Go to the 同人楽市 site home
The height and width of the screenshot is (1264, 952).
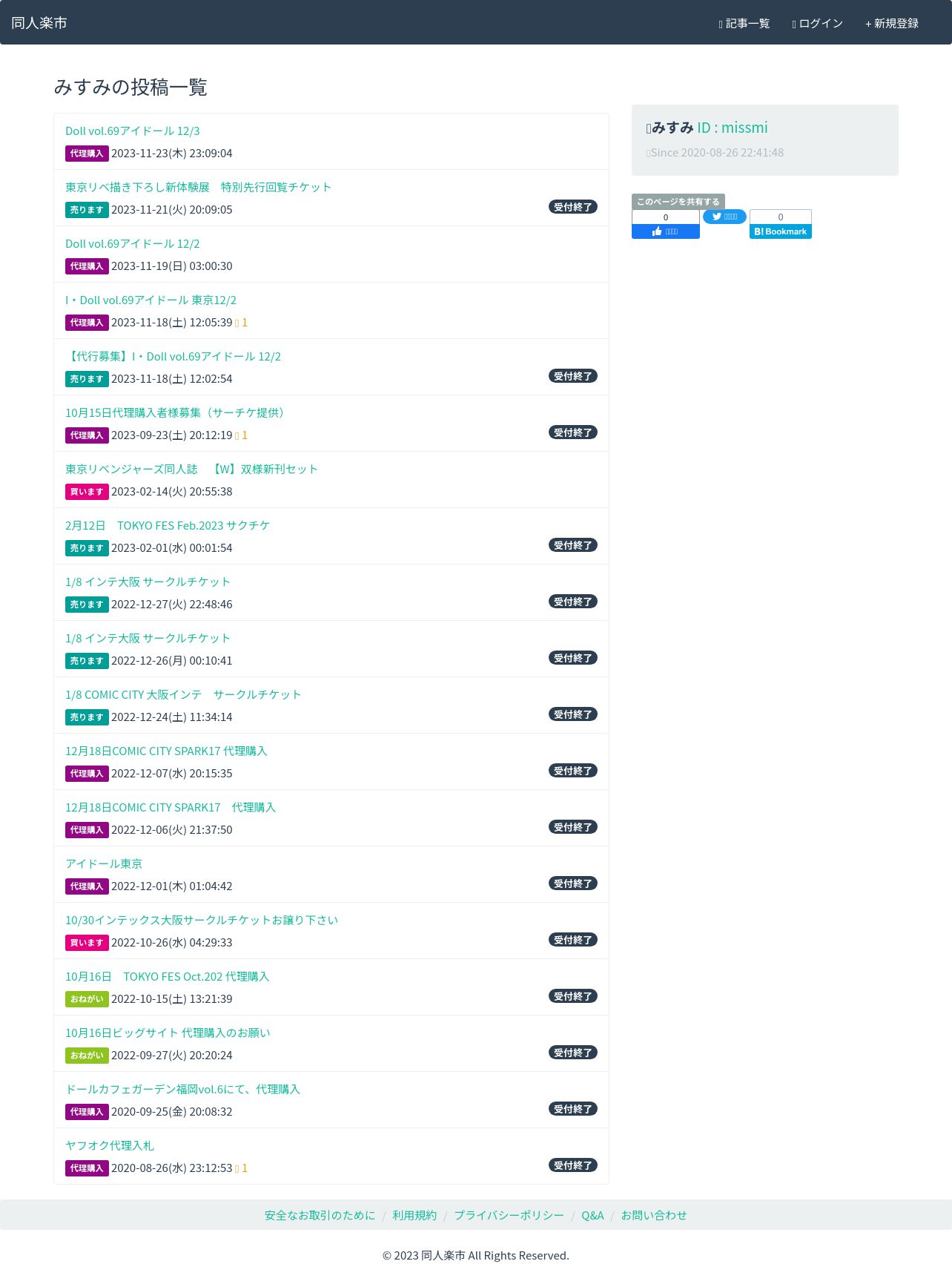pos(39,23)
